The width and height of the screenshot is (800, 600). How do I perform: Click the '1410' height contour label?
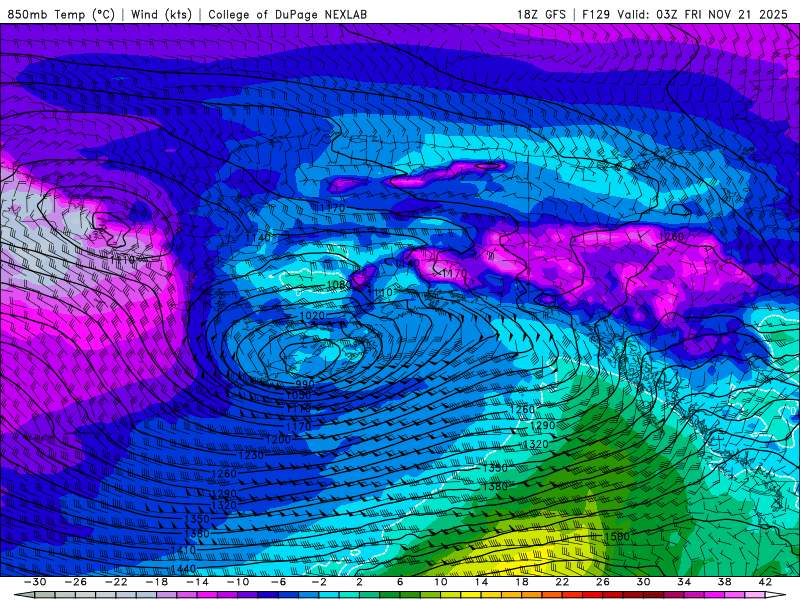(x=183, y=550)
